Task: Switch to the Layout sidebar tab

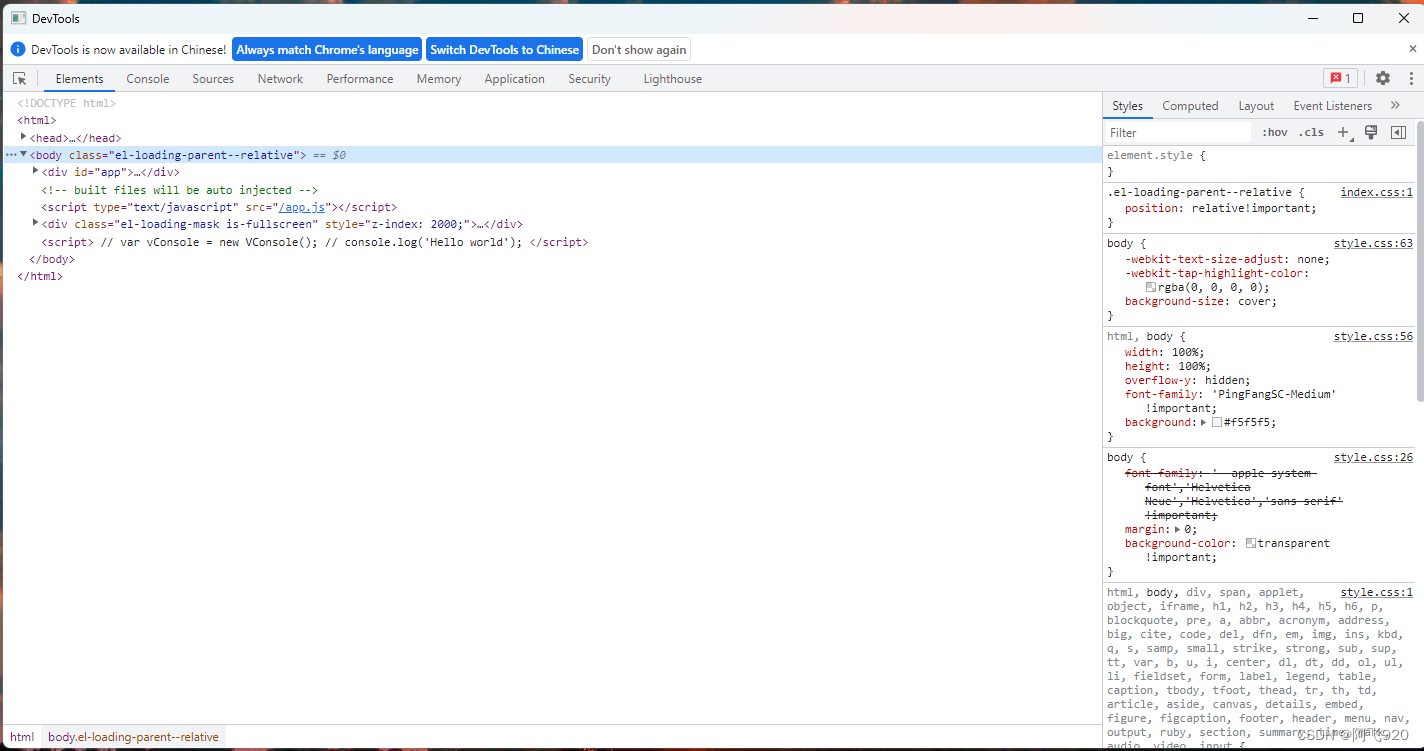Action: (x=1256, y=106)
